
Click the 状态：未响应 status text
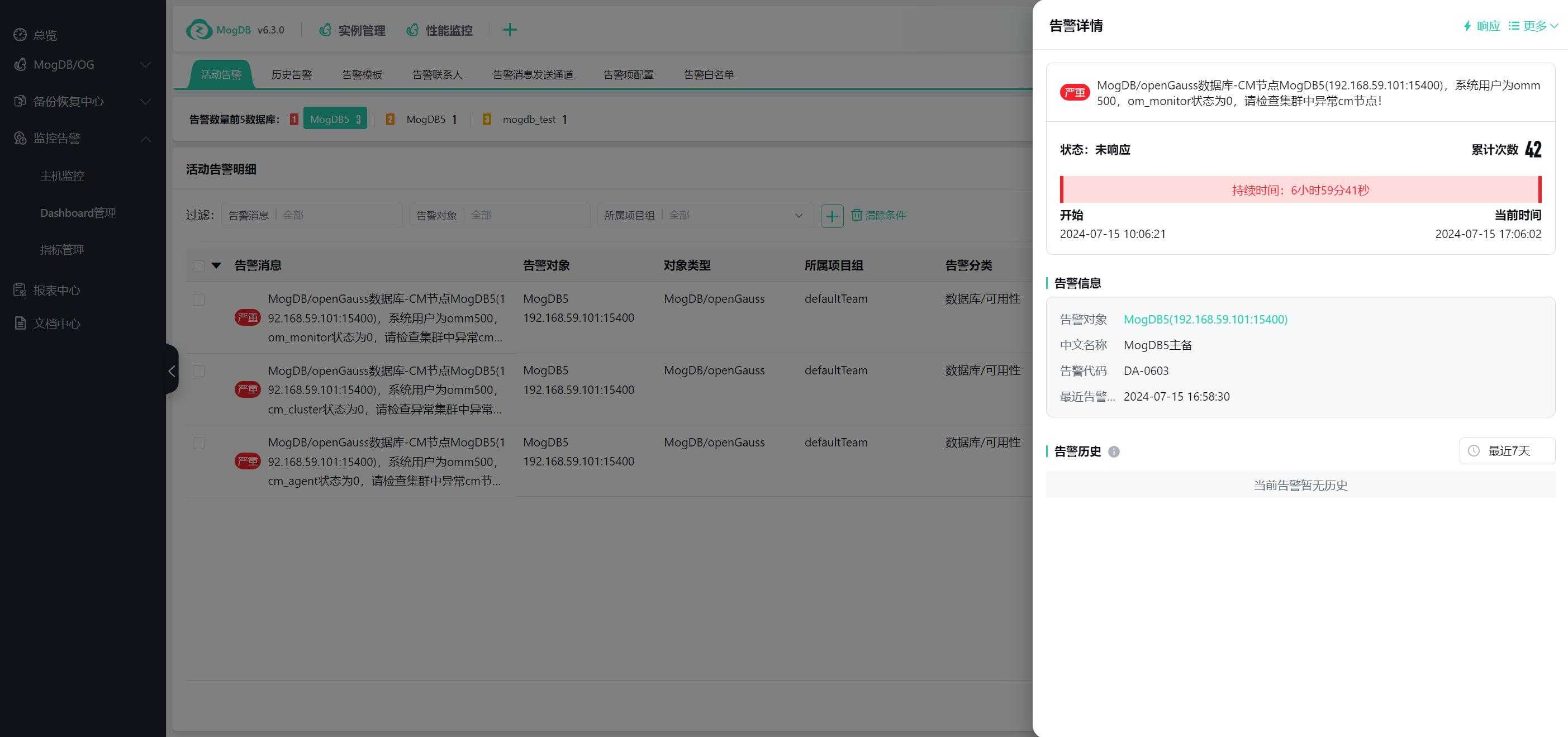coord(1095,150)
